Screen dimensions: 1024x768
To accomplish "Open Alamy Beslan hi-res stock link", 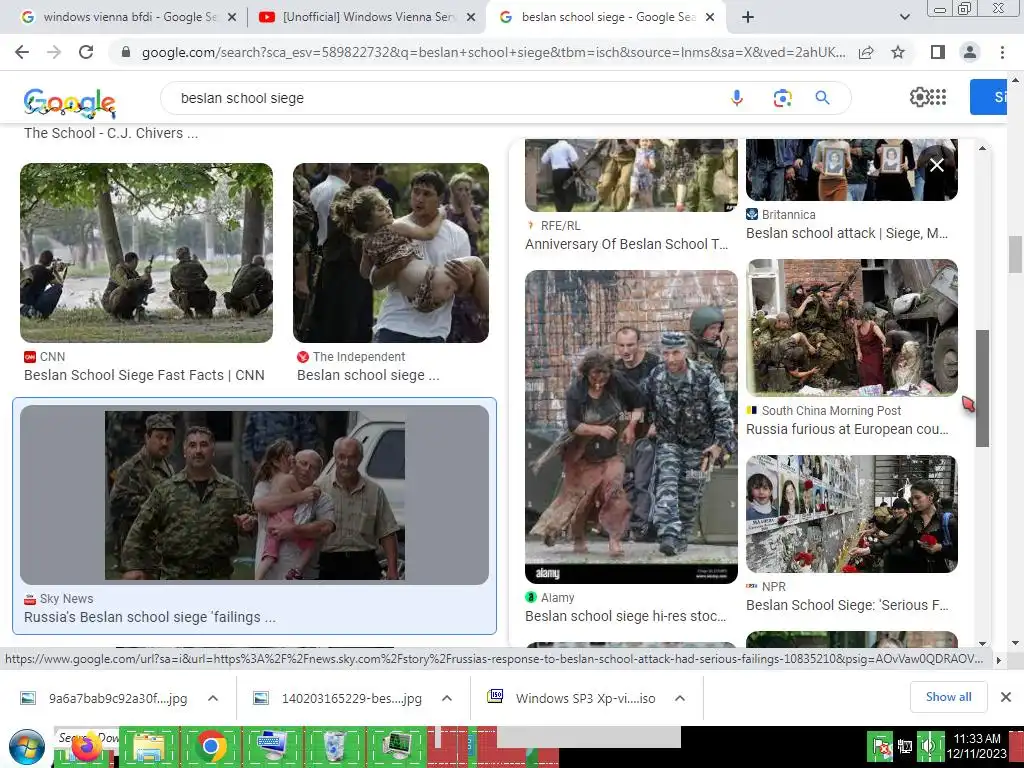I will (626, 616).
